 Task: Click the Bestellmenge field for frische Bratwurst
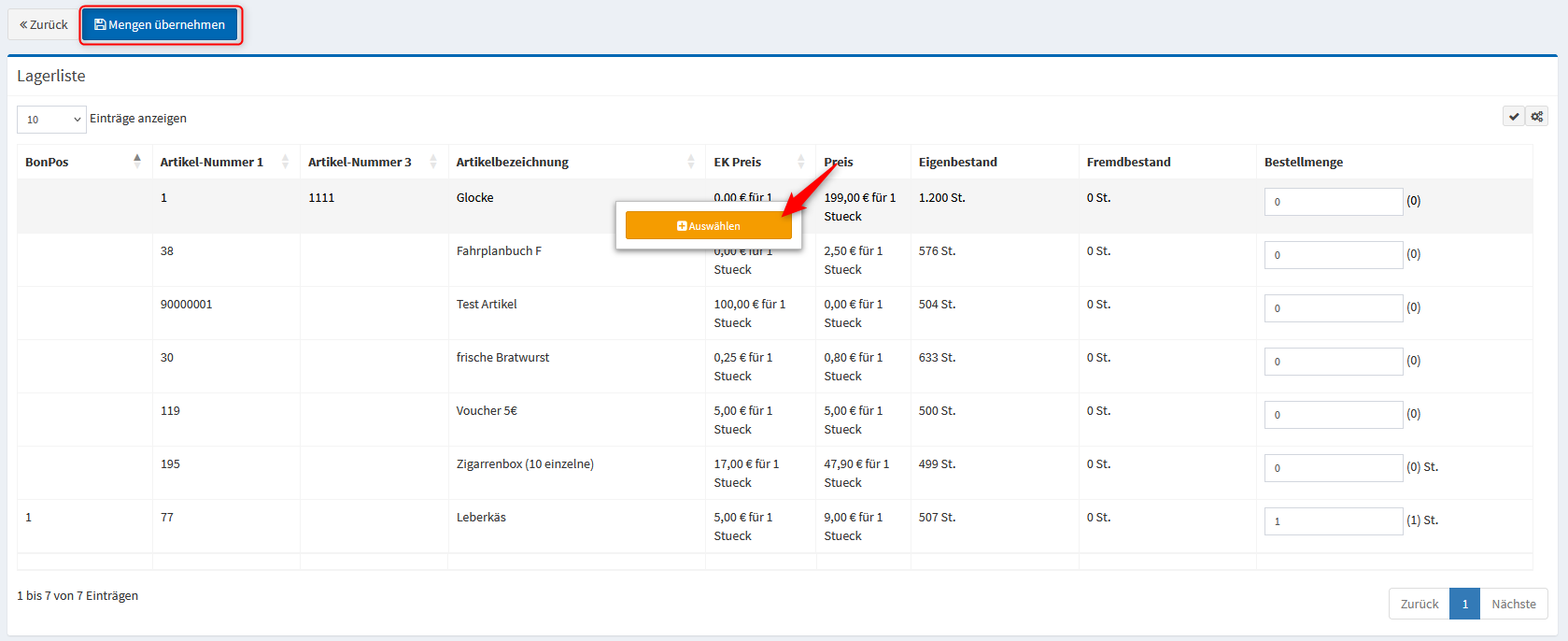(1333, 362)
